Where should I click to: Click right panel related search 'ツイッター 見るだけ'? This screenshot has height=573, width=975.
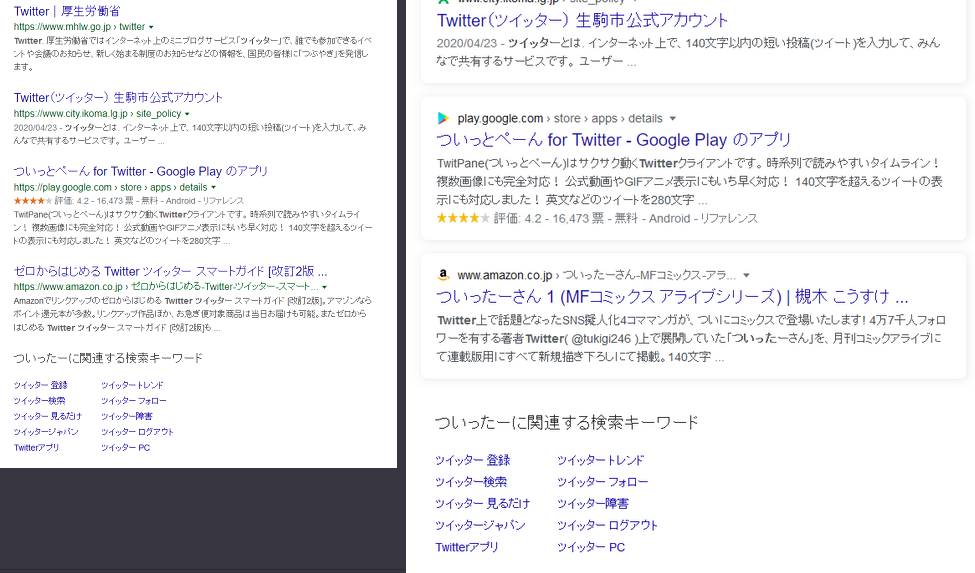point(483,504)
